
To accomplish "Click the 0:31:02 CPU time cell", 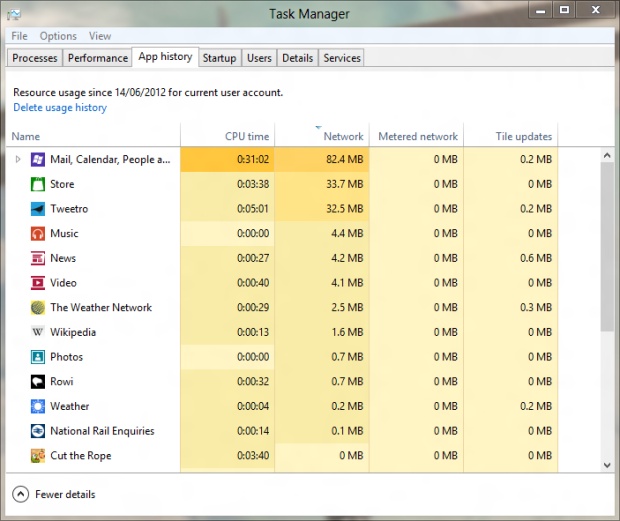I will (227, 159).
